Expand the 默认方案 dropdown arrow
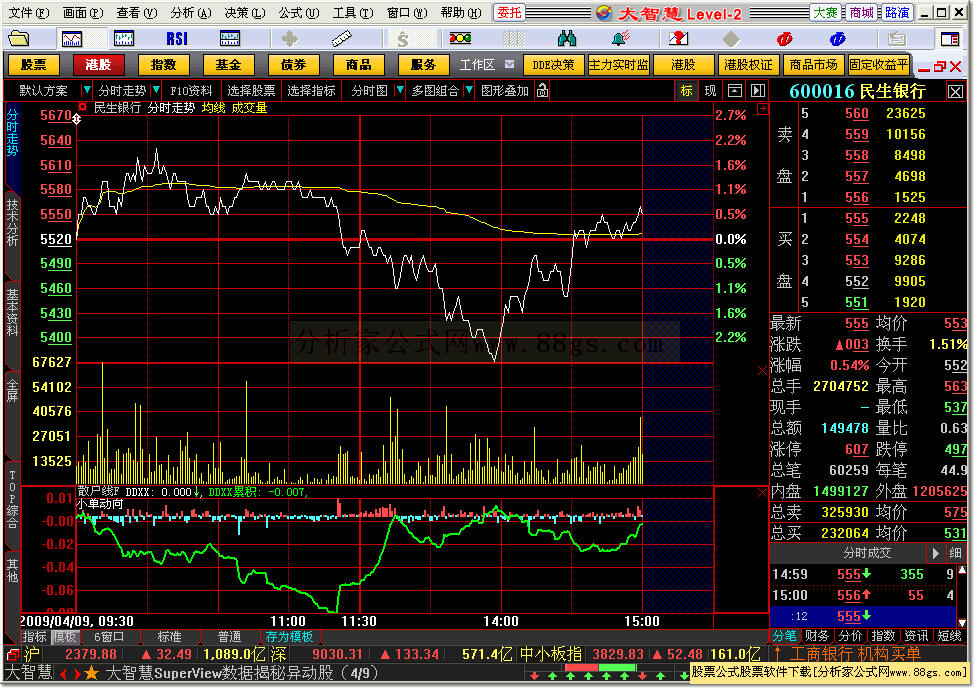This screenshot has width=977, height=690. (87, 91)
